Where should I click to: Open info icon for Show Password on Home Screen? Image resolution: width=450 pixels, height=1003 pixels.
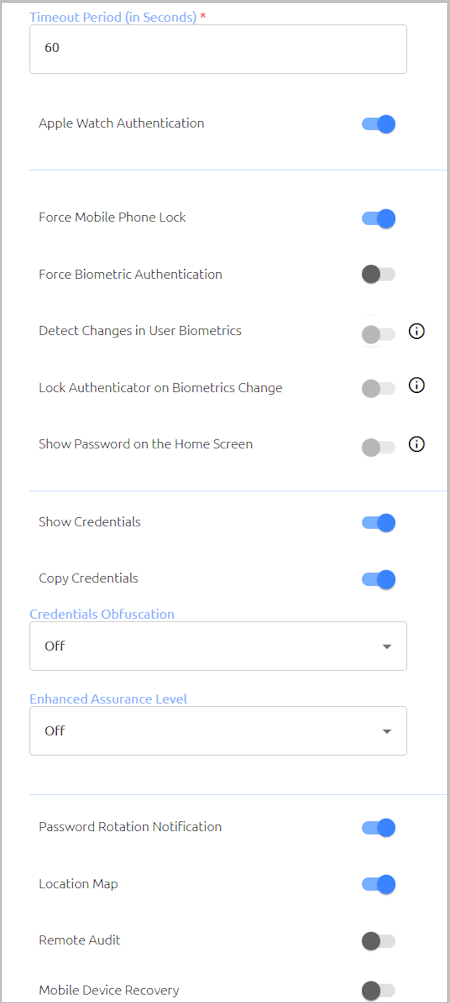[x=417, y=445]
